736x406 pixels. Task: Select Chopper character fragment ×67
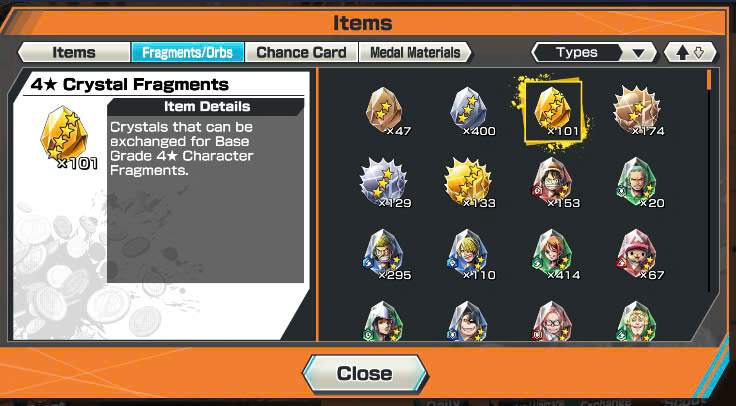[638, 255]
